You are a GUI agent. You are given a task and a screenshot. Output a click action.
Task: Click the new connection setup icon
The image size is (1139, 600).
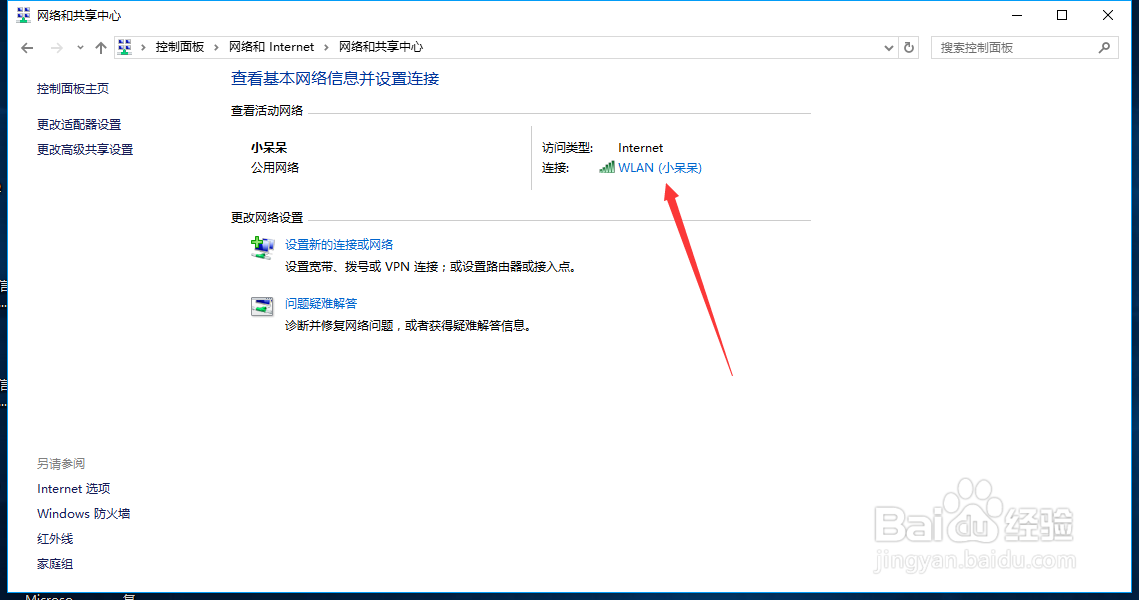262,248
